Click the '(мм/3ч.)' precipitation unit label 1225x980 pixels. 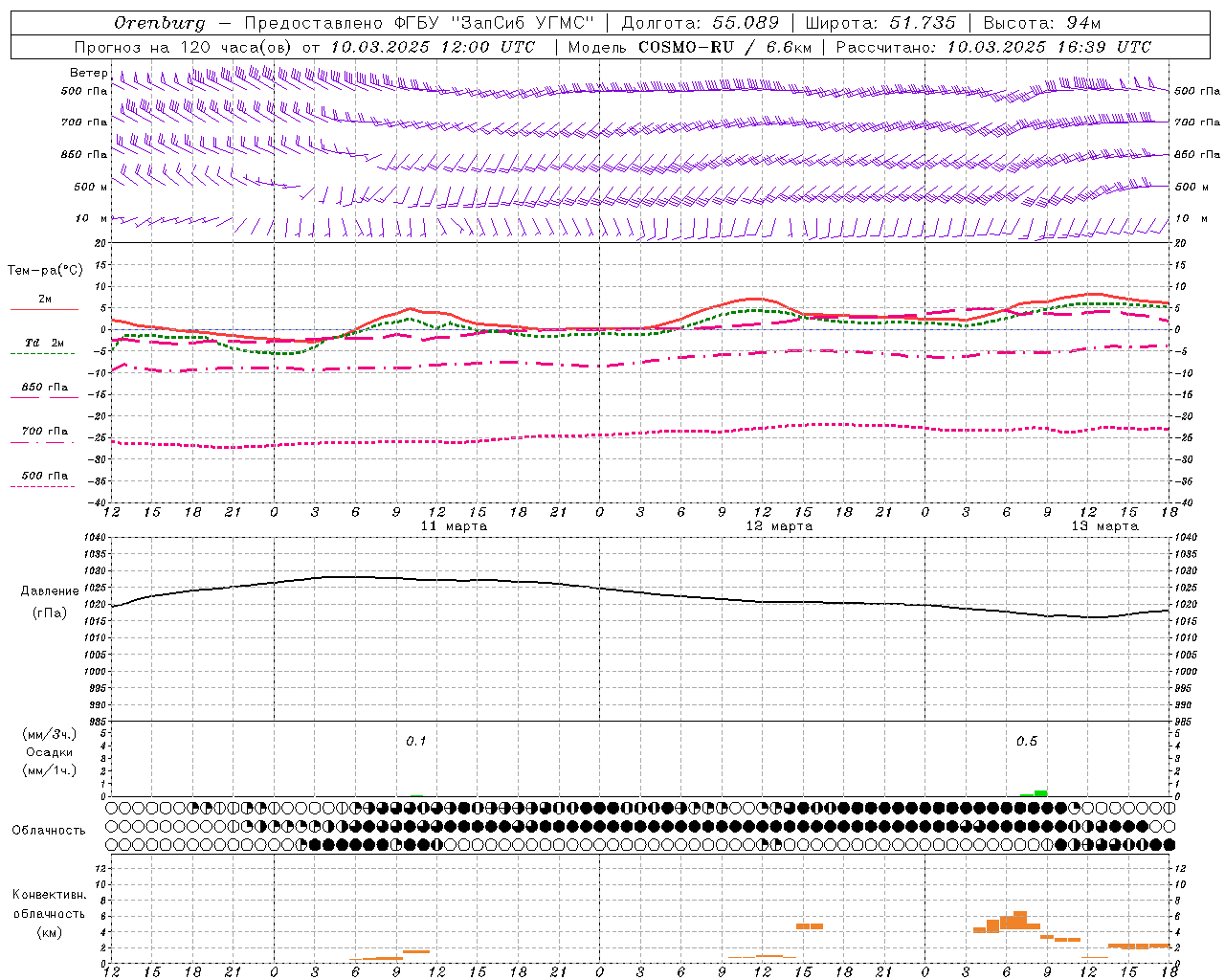pyautogui.click(x=50, y=734)
